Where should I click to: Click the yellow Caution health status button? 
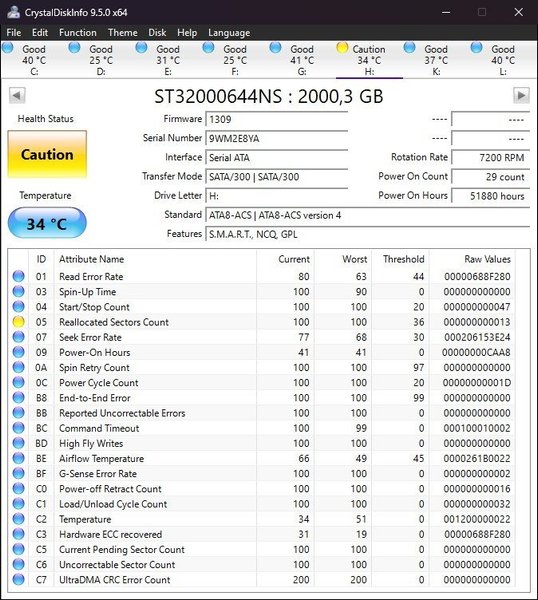[47, 154]
